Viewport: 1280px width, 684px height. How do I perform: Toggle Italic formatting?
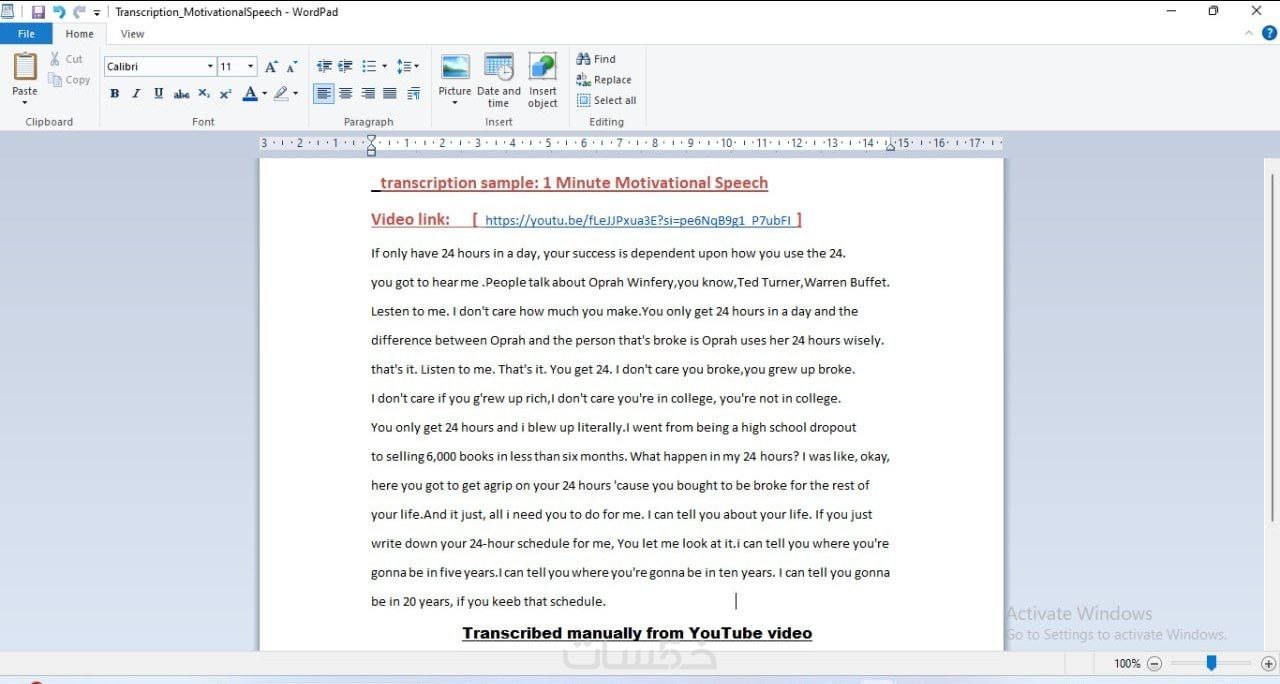[136, 94]
